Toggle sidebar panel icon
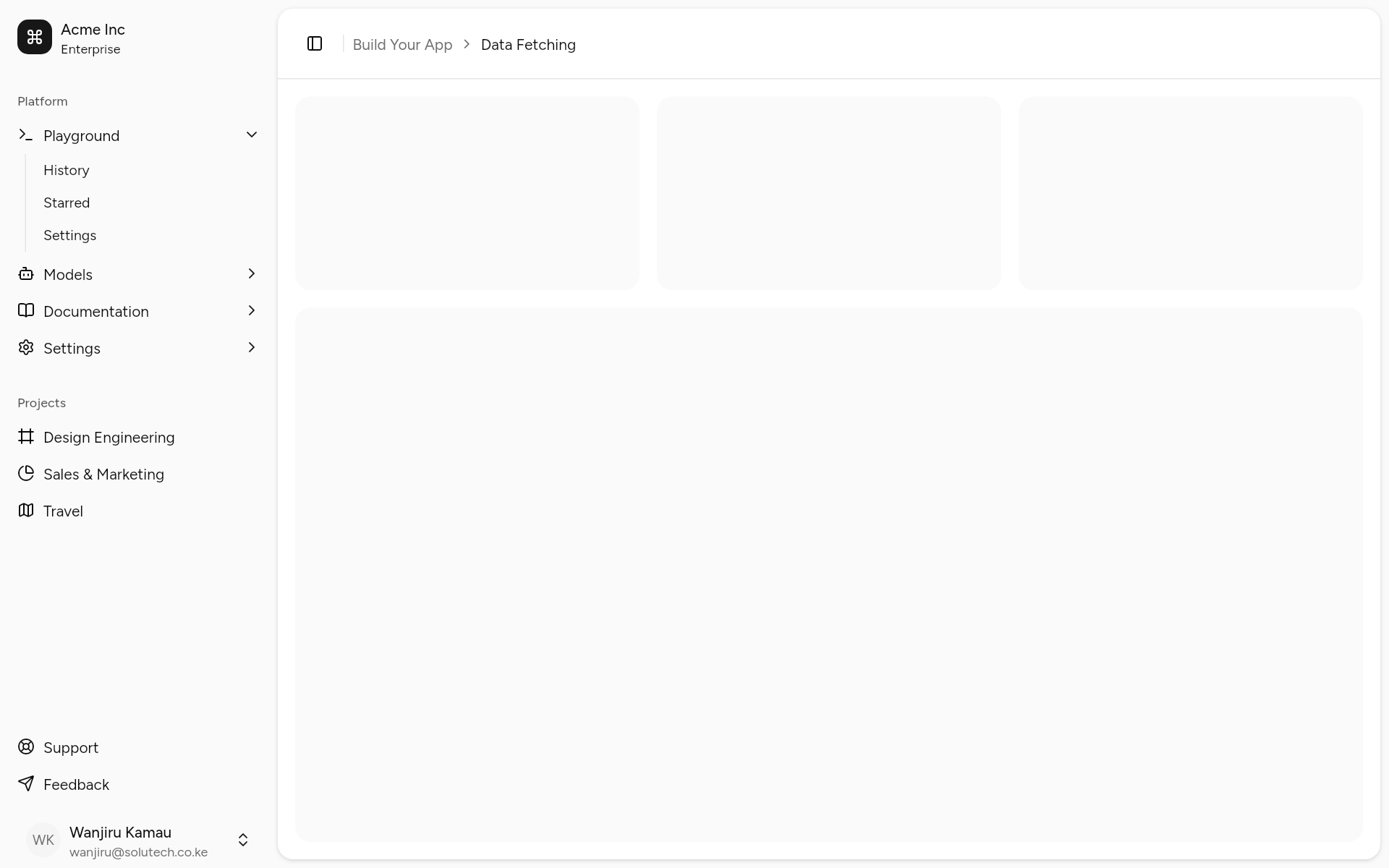1389x868 pixels. click(x=315, y=44)
